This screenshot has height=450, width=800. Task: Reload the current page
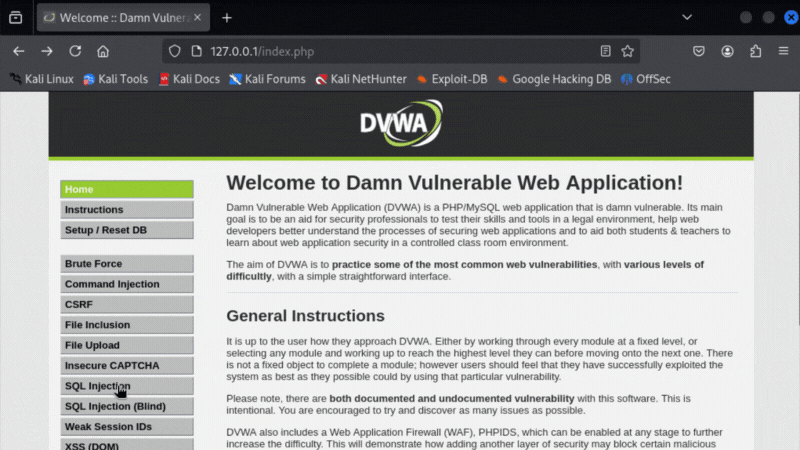click(x=75, y=51)
